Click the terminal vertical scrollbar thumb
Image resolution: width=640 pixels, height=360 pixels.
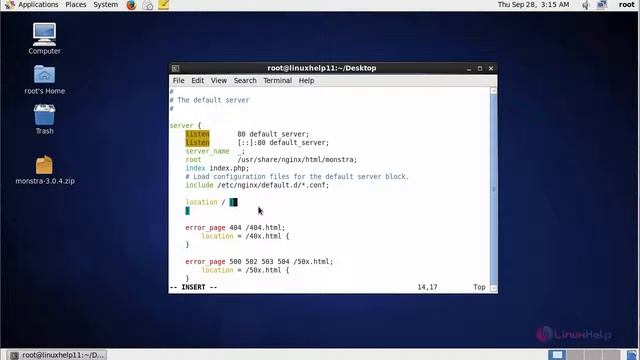[493, 189]
